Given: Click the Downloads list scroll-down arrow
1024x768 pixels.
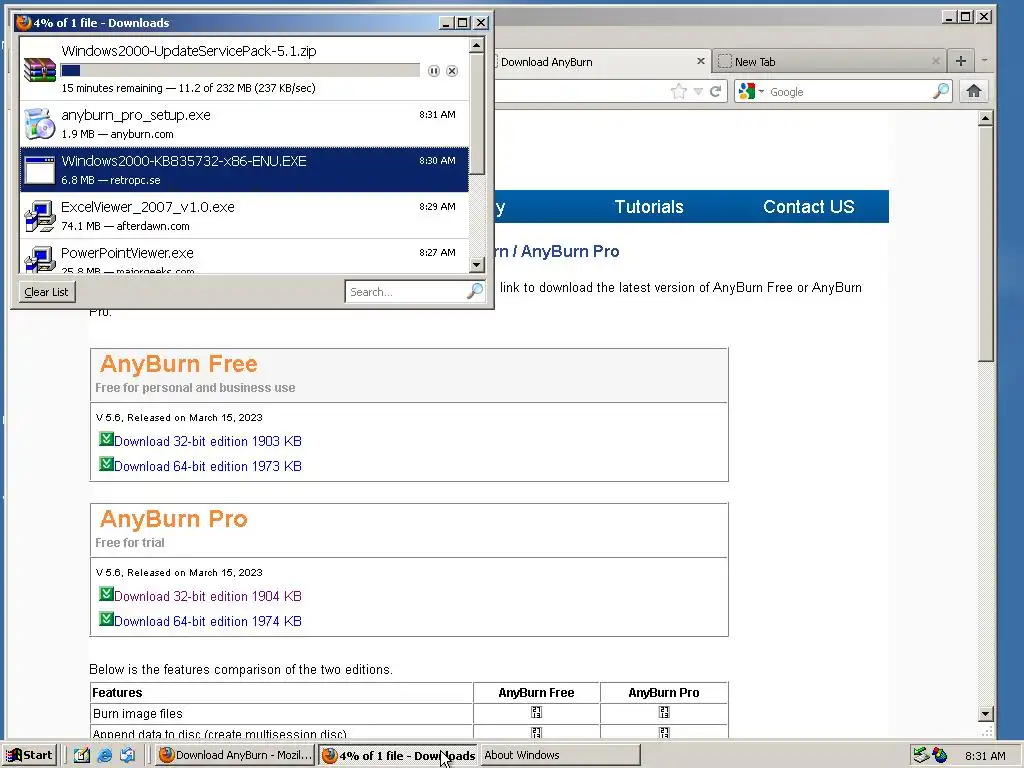Looking at the screenshot, I should tap(477, 264).
